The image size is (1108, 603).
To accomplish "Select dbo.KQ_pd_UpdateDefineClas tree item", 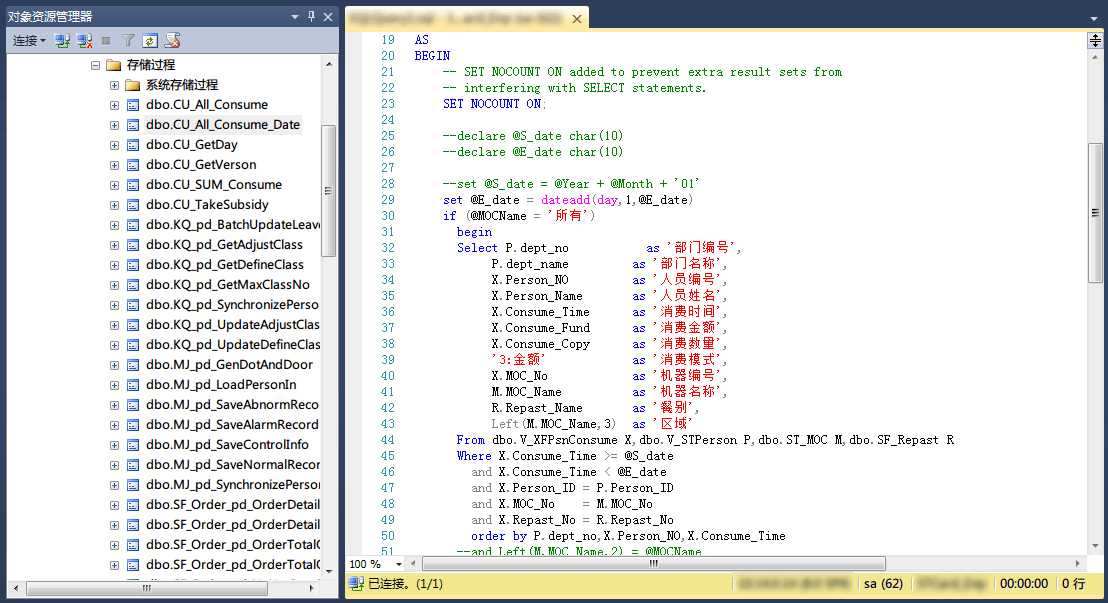I will (232, 345).
